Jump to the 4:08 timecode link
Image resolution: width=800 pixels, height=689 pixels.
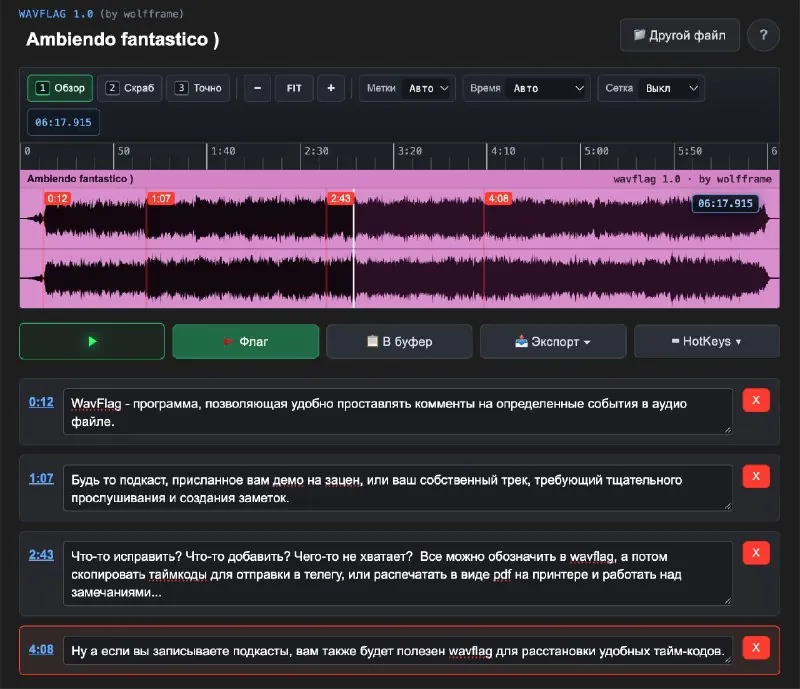pos(41,649)
